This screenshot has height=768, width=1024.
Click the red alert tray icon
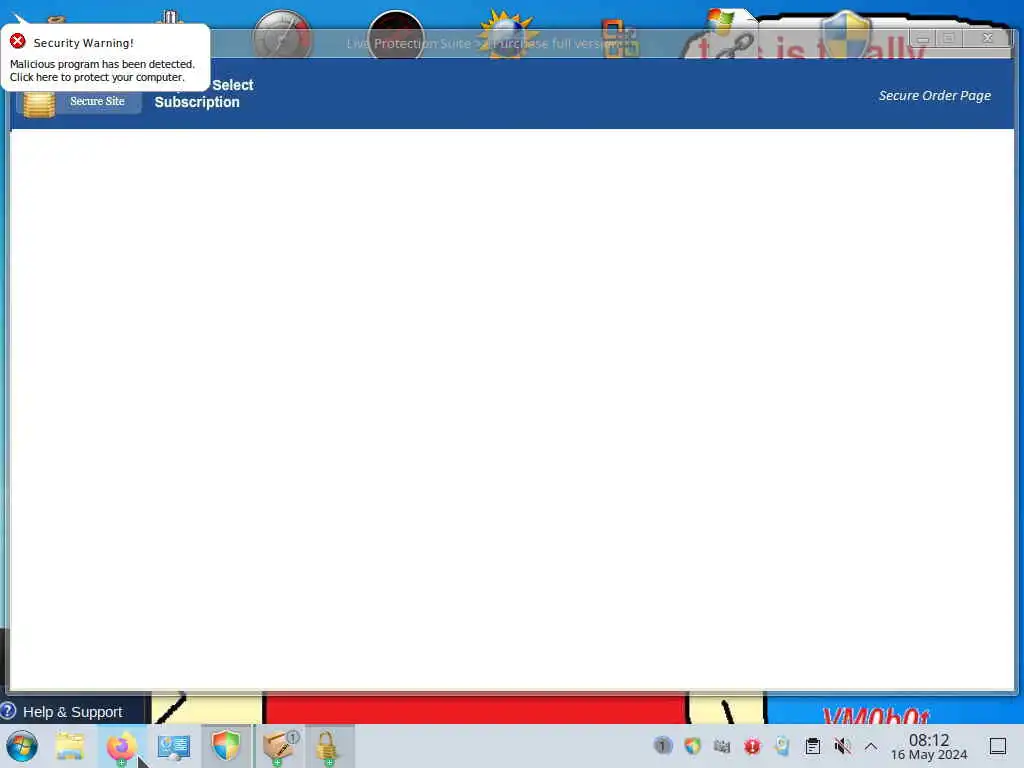point(752,745)
